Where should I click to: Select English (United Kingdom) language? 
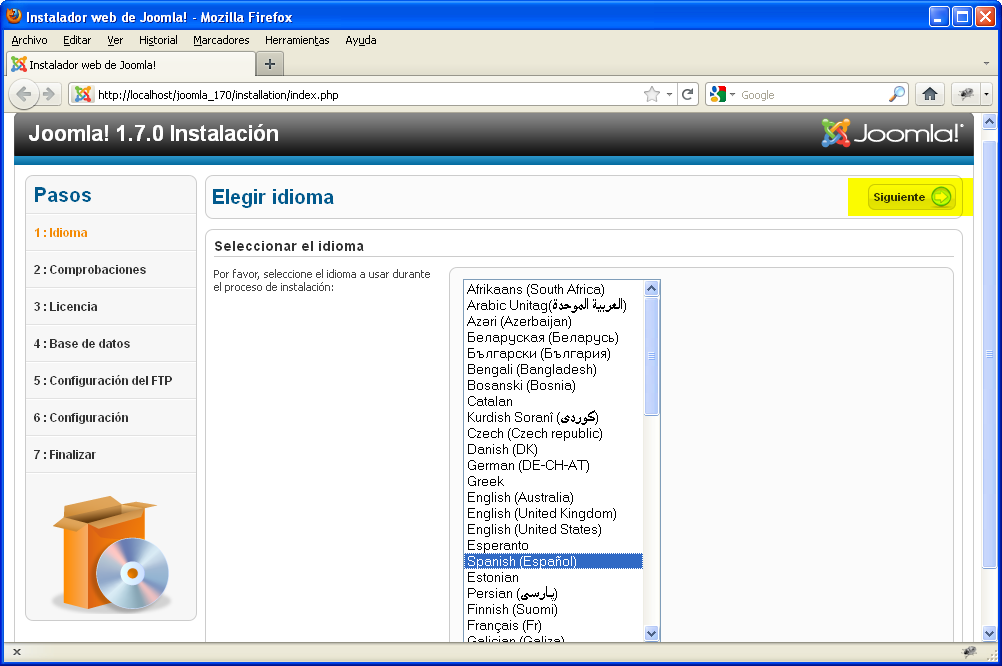(x=553, y=513)
